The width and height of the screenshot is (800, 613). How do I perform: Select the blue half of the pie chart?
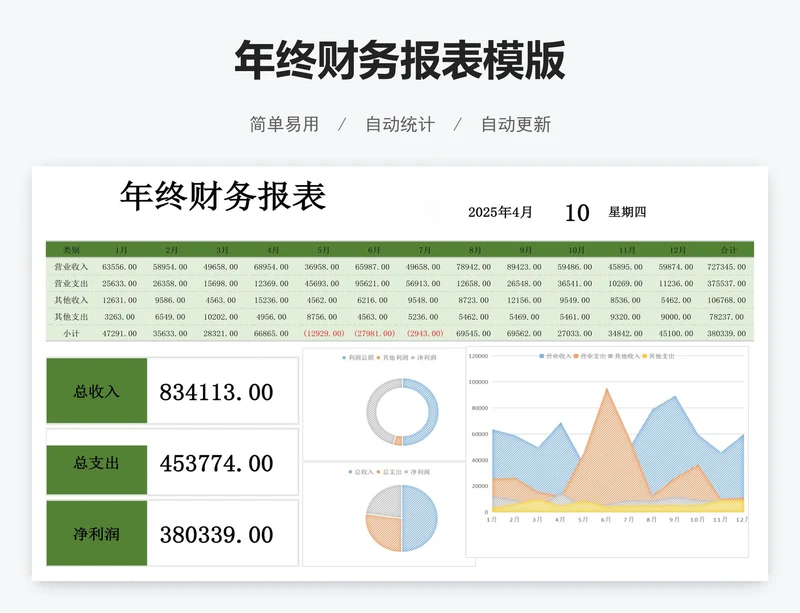click(420, 518)
